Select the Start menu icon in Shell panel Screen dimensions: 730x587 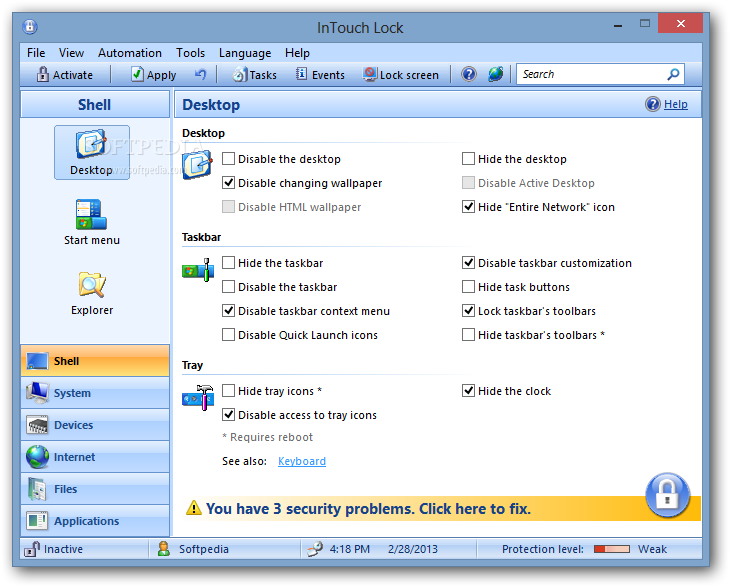pos(92,223)
